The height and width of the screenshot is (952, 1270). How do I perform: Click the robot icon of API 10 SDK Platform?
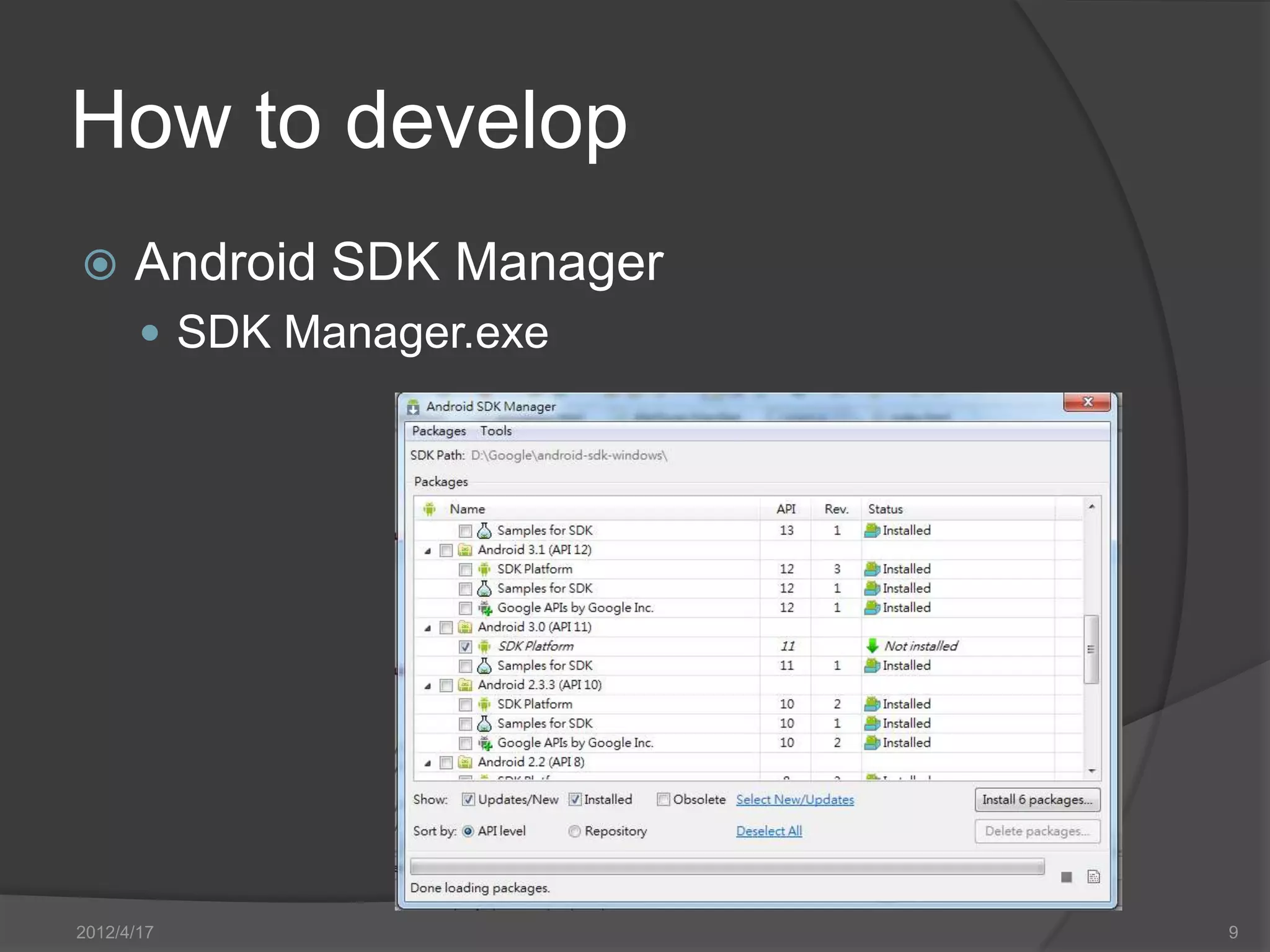(484, 704)
